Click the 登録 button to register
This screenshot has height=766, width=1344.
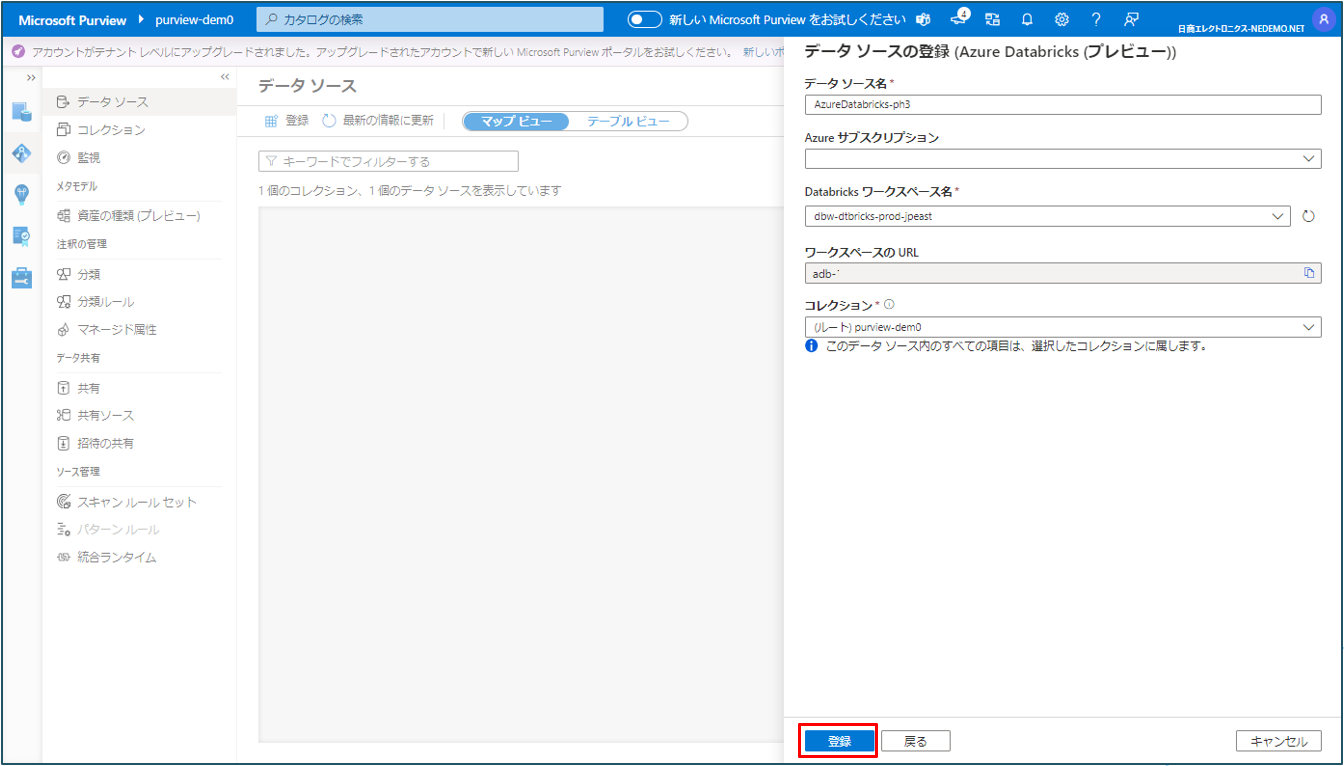(x=839, y=741)
